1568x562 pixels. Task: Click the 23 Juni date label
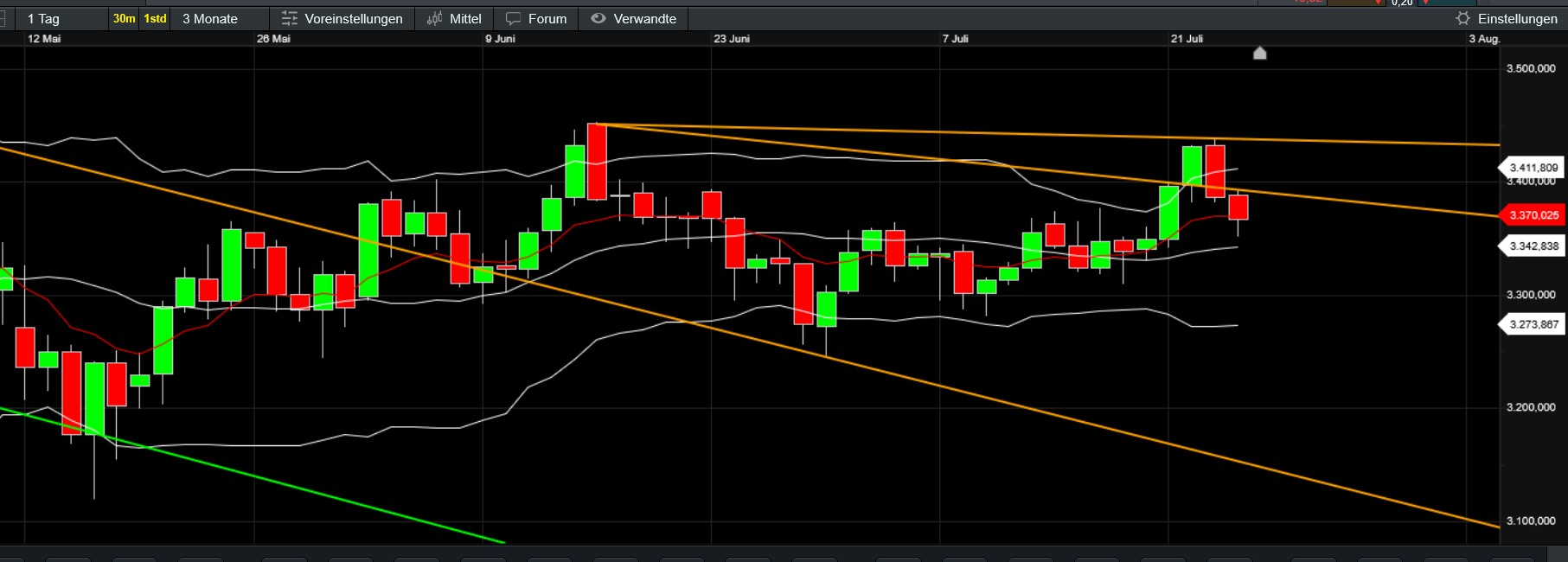coord(732,39)
